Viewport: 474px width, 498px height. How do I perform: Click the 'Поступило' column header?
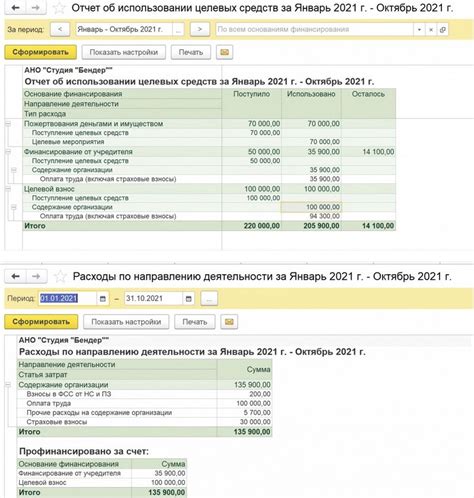click(x=252, y=94)
